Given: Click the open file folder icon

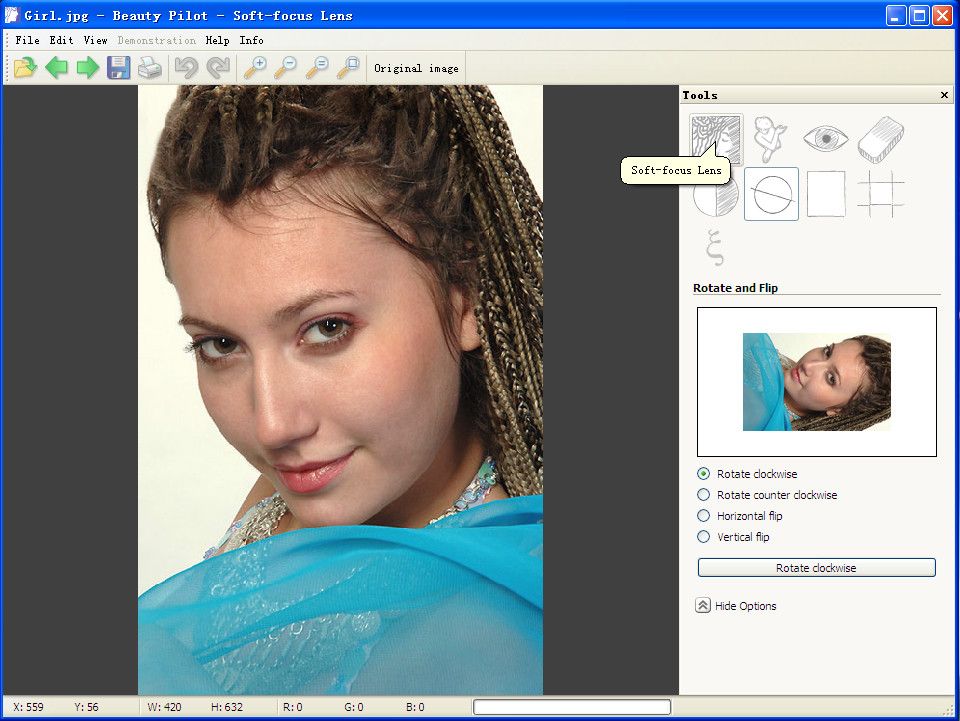Looking at the screenshot, I should pos(25,68).
